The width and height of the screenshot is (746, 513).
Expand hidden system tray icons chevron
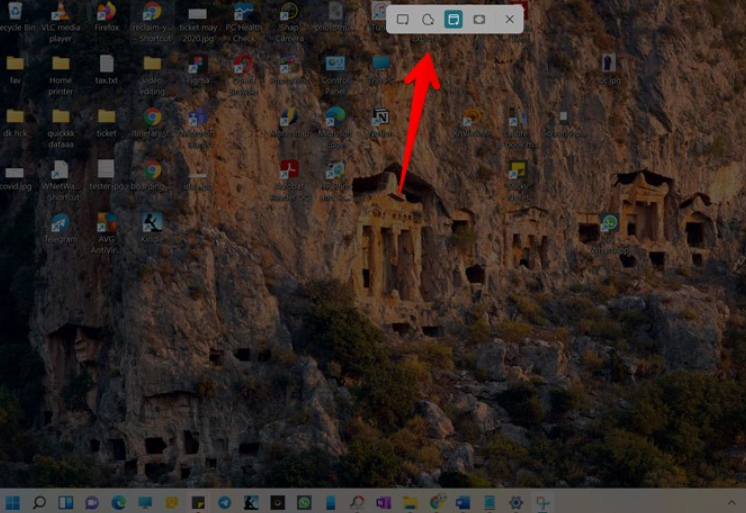click(731, 502)
